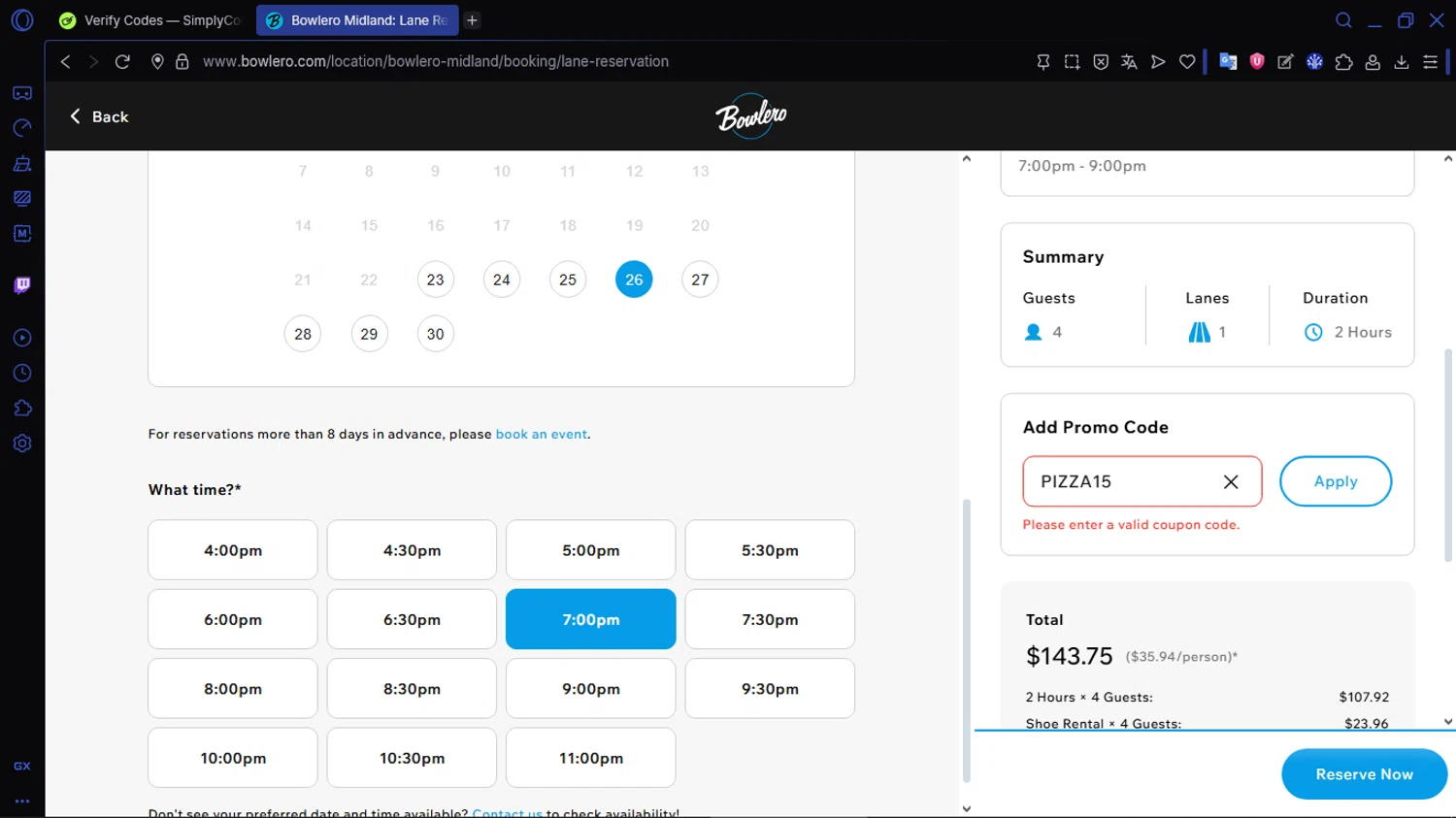The width and height of the screenshot is (1456, 818).
Task: Click the padlock site security icon
Action: point(182,61)
